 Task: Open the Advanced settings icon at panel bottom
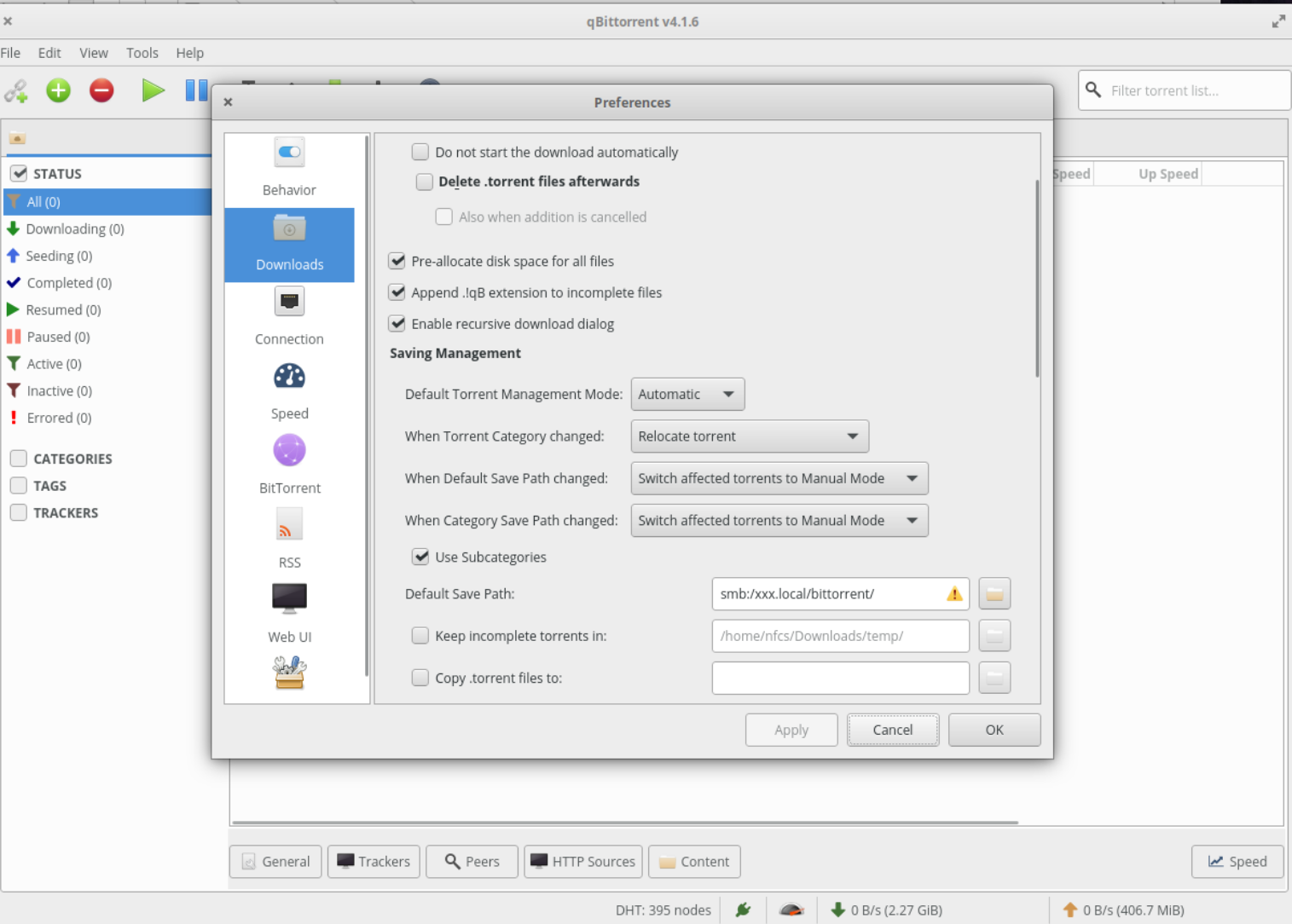289,673
